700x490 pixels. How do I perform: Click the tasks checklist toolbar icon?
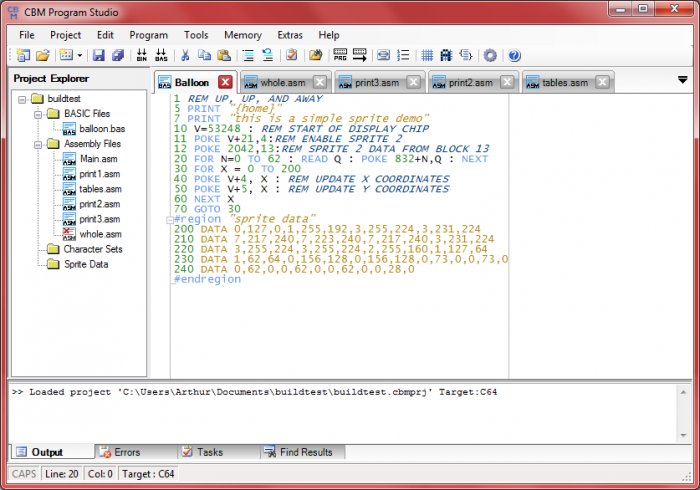click(x=292, y=55)
